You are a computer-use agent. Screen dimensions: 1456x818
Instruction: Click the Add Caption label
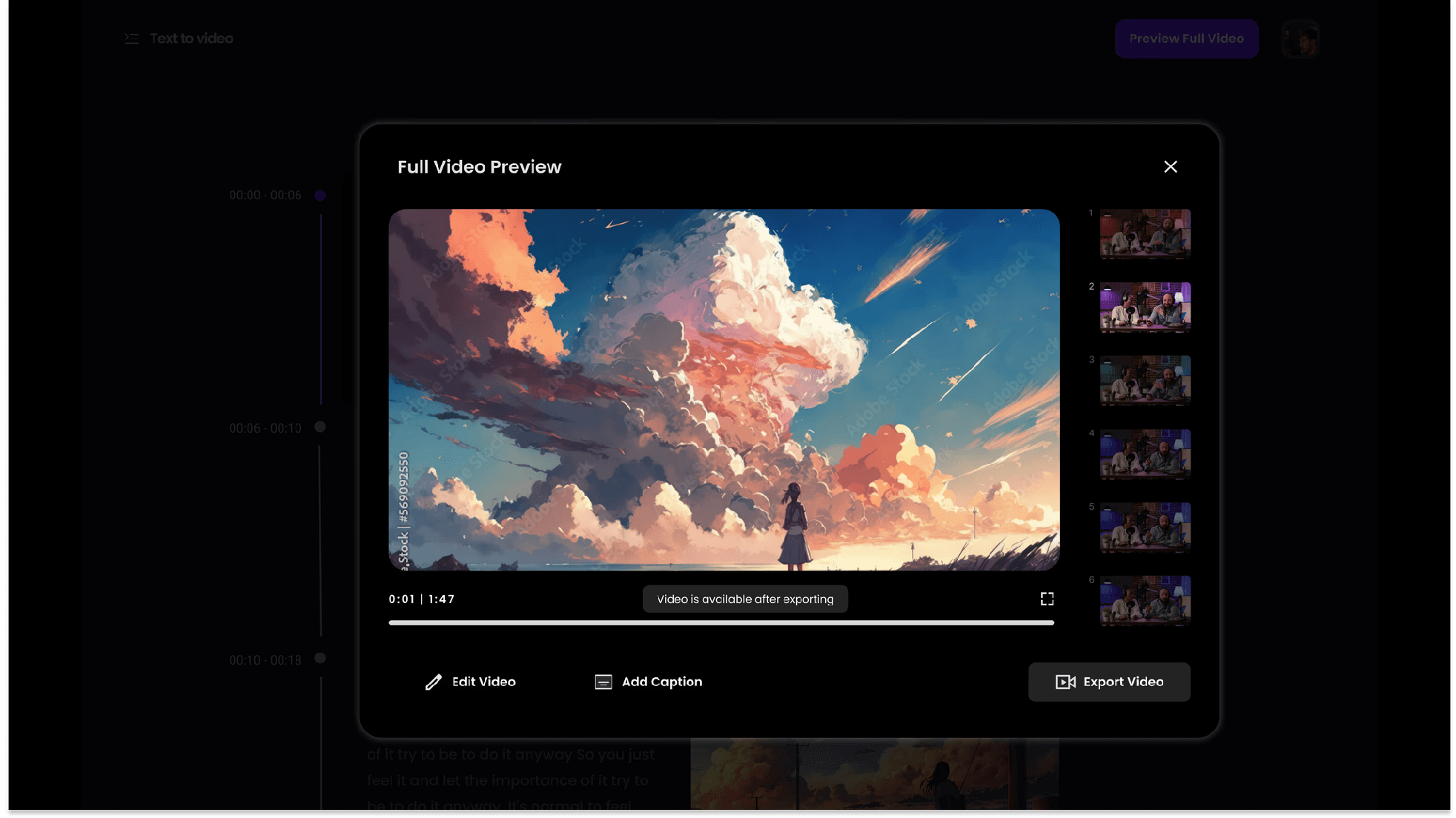[x=661, y=682]
